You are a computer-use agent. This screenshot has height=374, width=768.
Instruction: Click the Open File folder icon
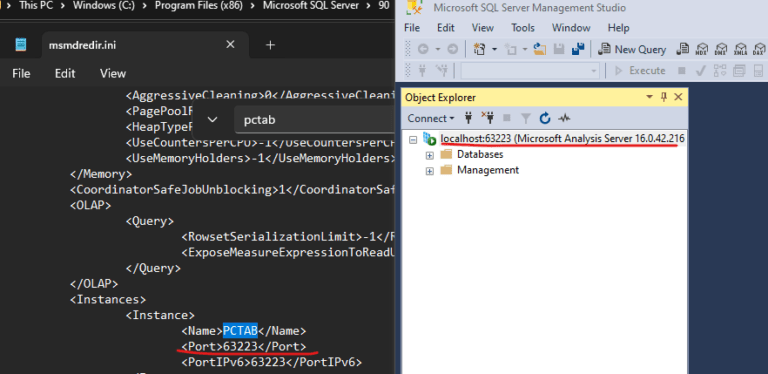pos(540,49)
